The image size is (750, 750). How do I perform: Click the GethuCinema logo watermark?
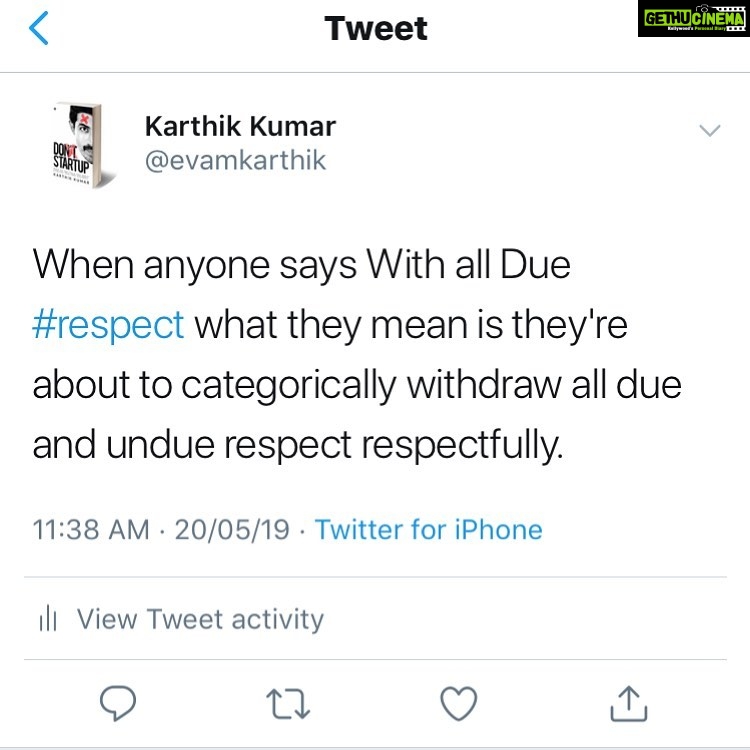(694, 19)
